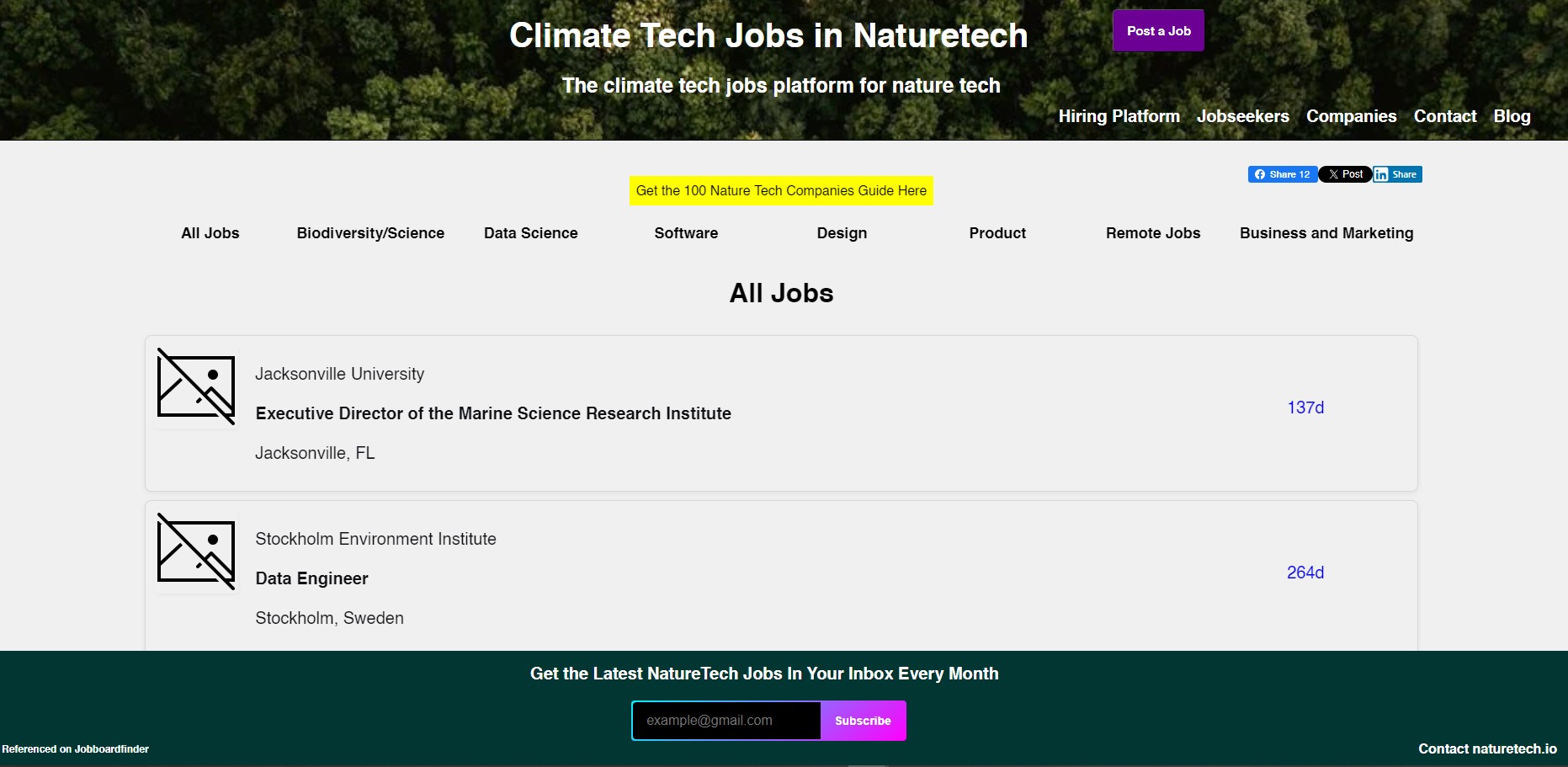Open the Hiring Platform nav link
This screenshot has width=1568, height=767.
tap(1119, 116)
